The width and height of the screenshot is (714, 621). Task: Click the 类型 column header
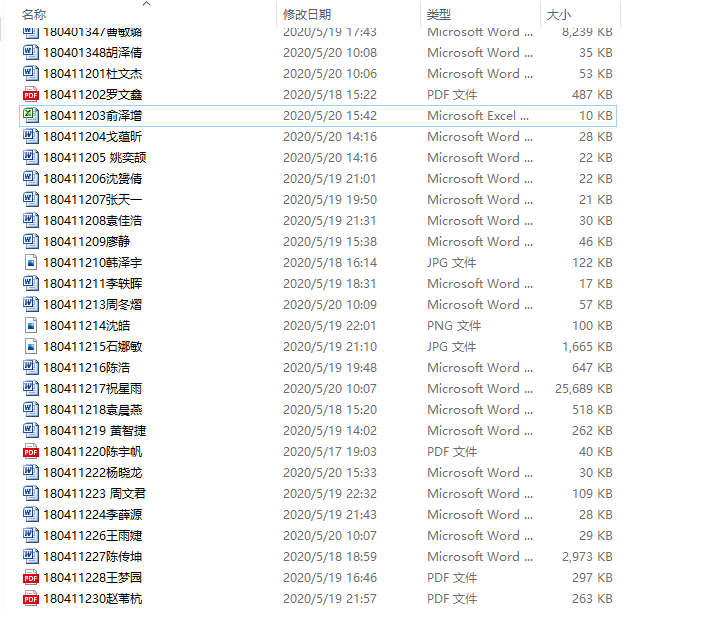[438, 14]
